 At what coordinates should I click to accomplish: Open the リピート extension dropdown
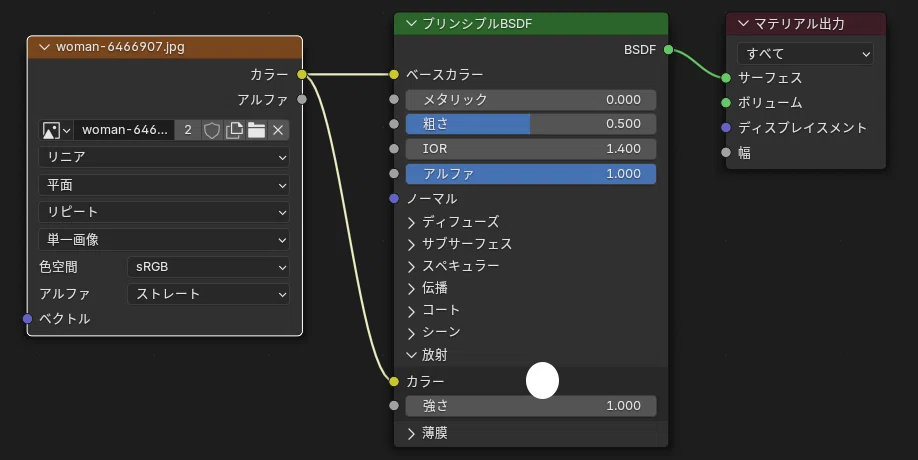pyautogui.click(x=164, y=212)
